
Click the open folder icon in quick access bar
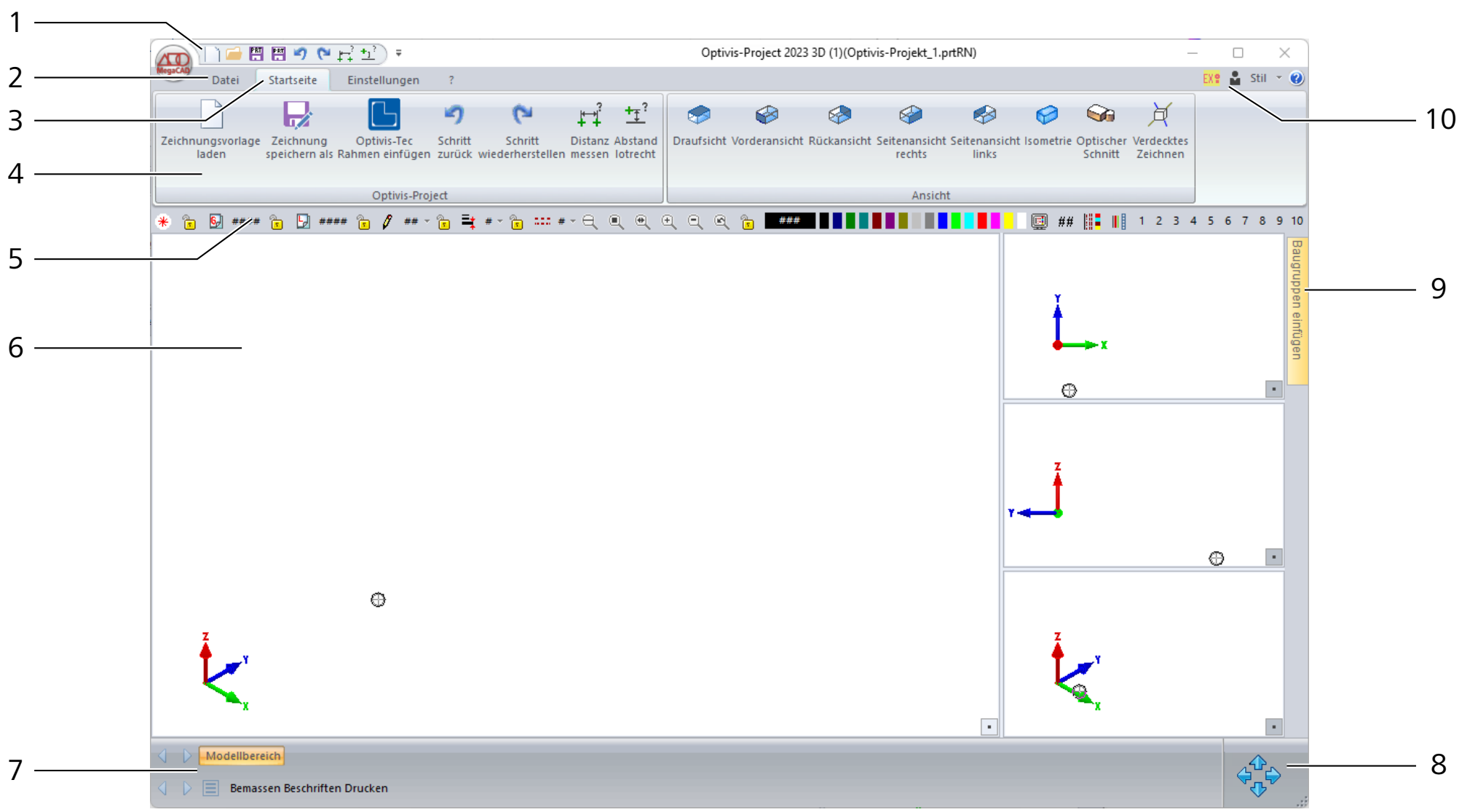[233, 53]
